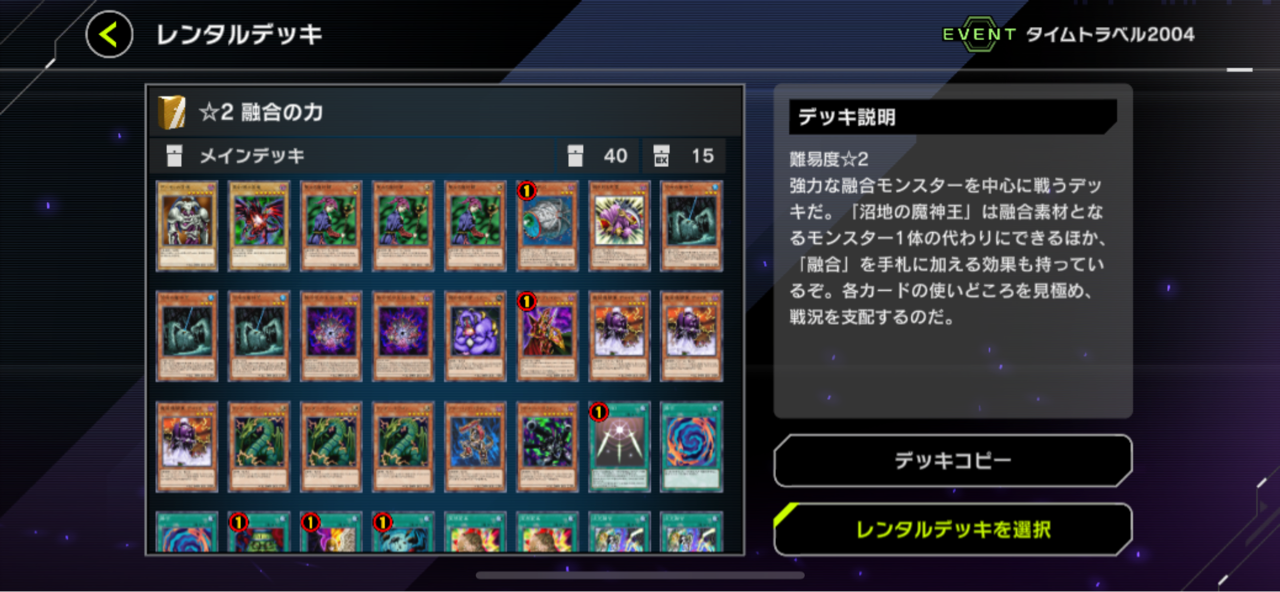This screenshot has width=1280, height=592.
Task: Click the limited-1 badge on the first-row card
Action: tap(527, 189)
